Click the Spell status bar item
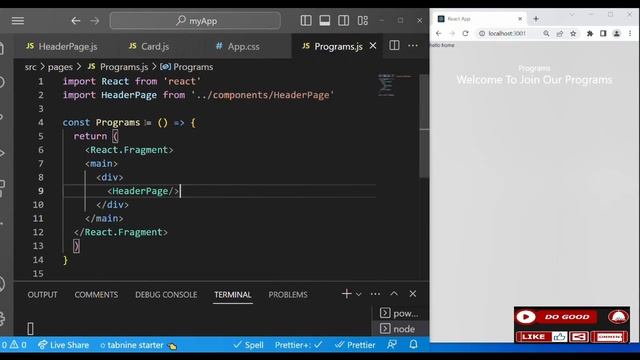The image size is (640, 360). click(x=248, y=345)
